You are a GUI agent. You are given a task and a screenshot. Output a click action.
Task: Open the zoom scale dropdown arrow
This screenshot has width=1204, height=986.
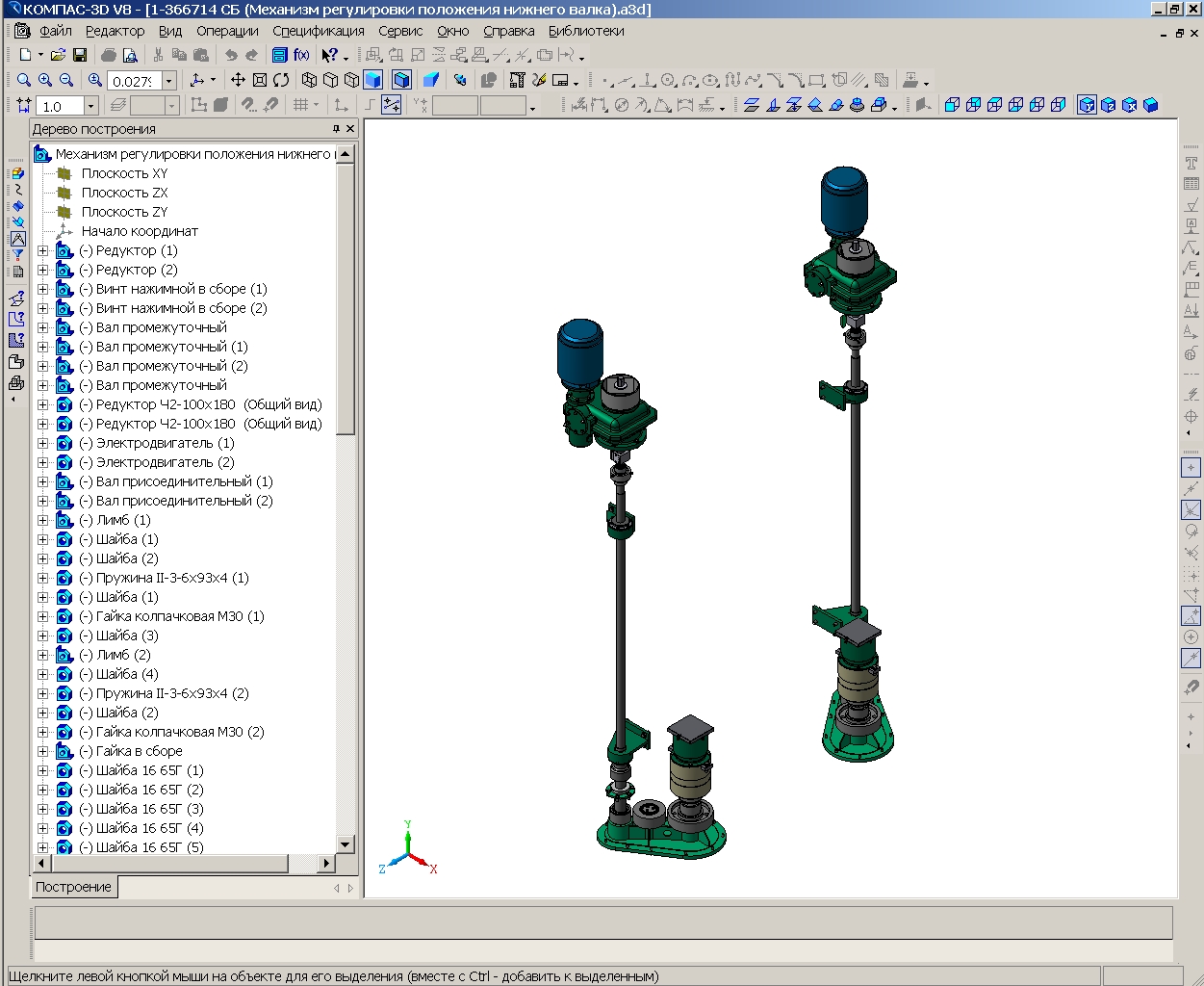(169, 82)
